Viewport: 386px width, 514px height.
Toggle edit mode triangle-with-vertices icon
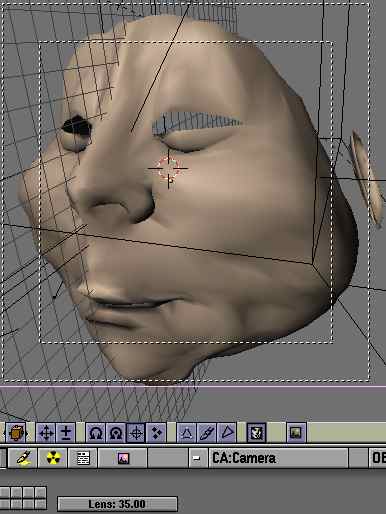pyautogui.click(x=186, y=433)
